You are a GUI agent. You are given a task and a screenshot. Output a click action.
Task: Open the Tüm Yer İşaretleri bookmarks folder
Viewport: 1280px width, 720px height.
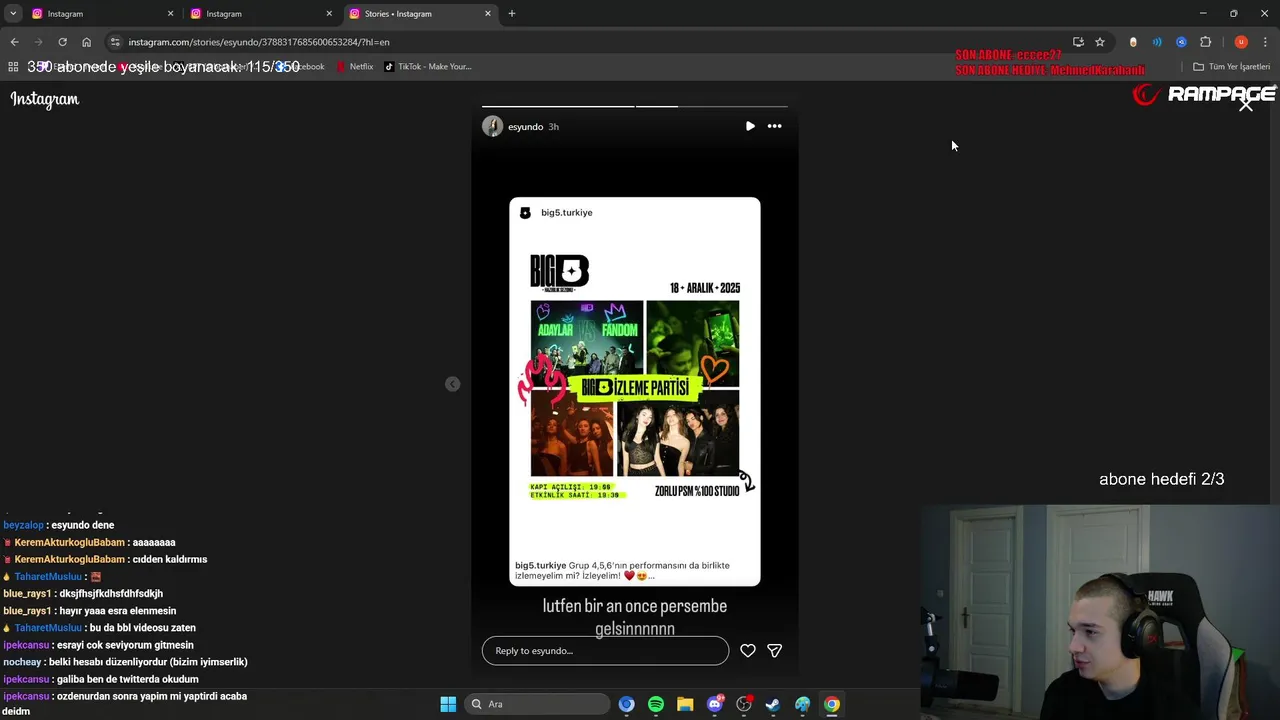[1231, 67]
